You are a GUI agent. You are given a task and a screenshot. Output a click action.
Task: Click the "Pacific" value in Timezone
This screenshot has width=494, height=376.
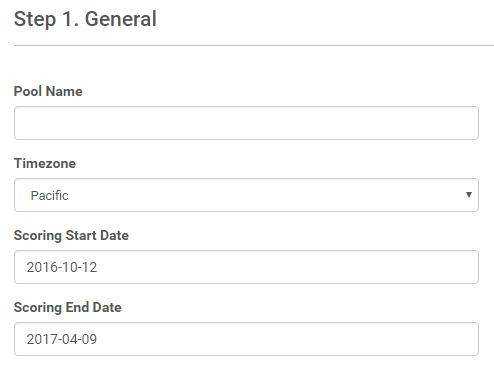[x=50, y=195]
